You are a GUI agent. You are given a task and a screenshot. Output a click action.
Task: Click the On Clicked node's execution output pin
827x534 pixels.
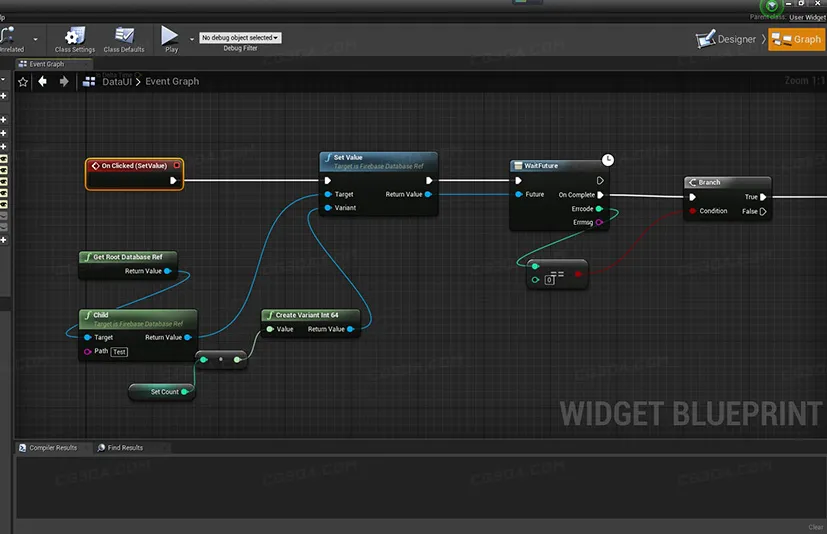tap(173, 180)
